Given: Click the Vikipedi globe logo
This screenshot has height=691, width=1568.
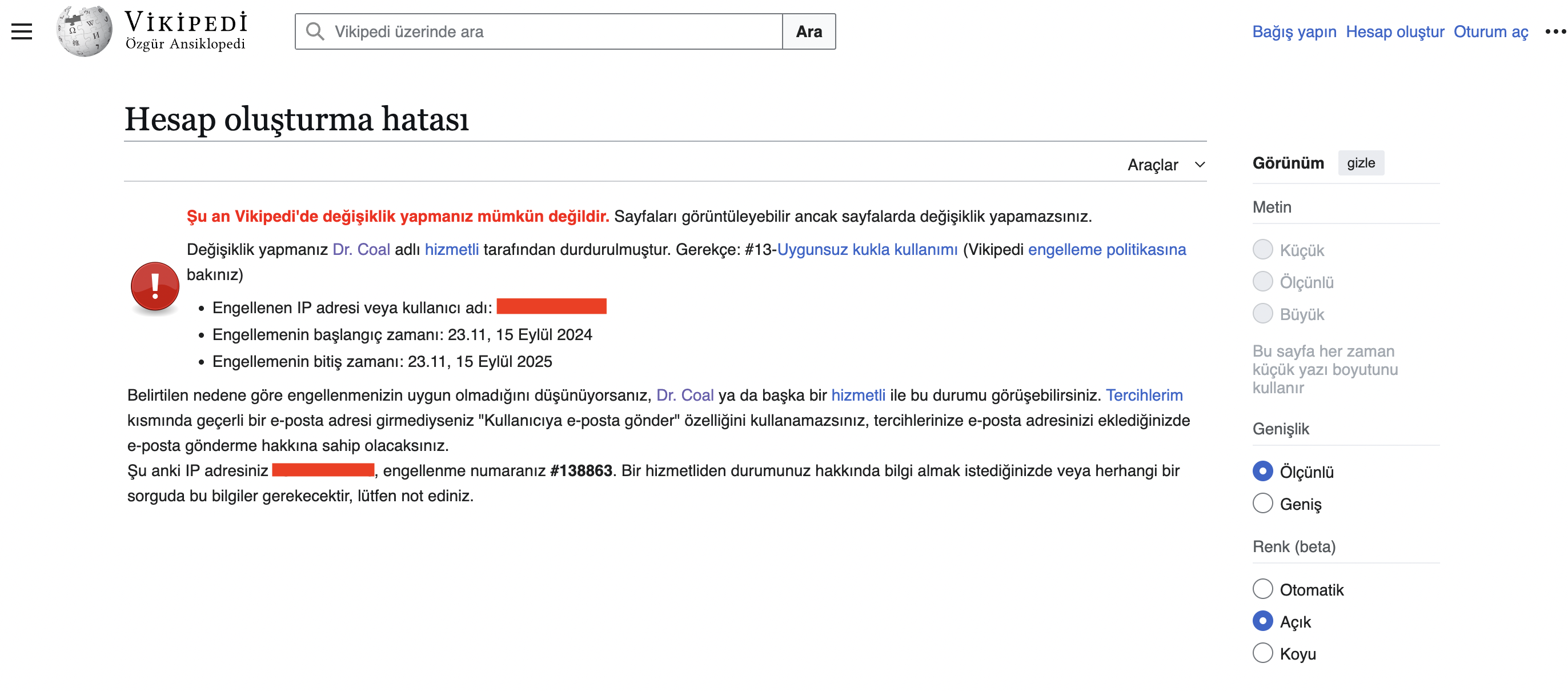Looking at the screenshot, I should tap(84, 31).
